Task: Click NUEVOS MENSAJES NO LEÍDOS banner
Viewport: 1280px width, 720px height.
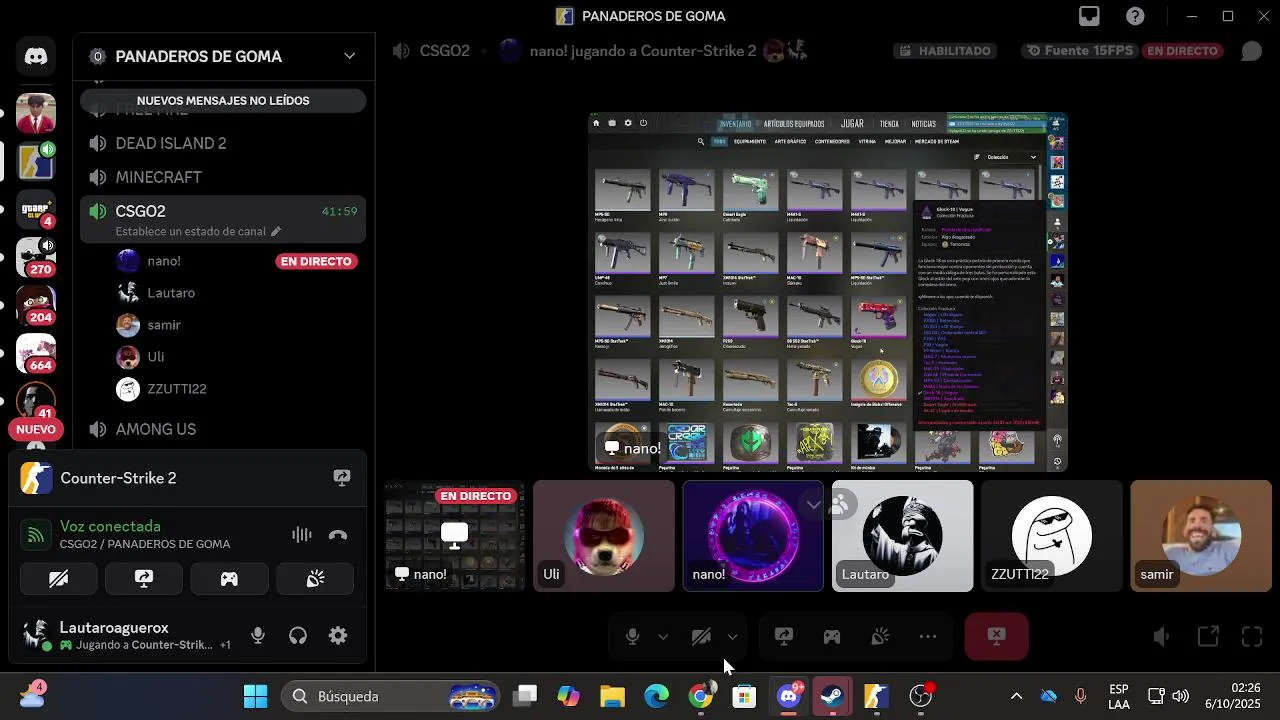Action: [223, 101]
